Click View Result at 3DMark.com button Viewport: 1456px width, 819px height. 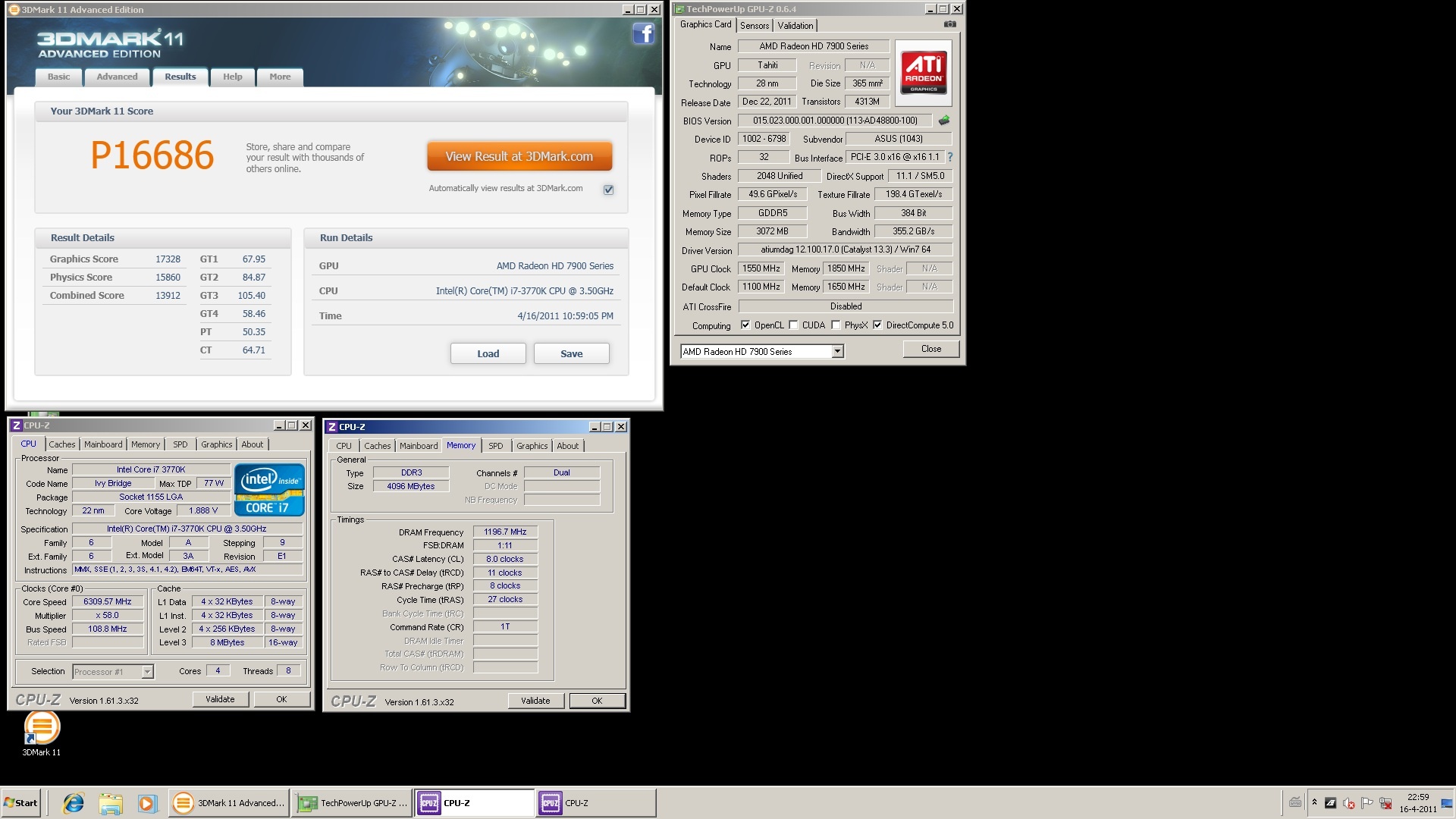(x=519, y=156)
